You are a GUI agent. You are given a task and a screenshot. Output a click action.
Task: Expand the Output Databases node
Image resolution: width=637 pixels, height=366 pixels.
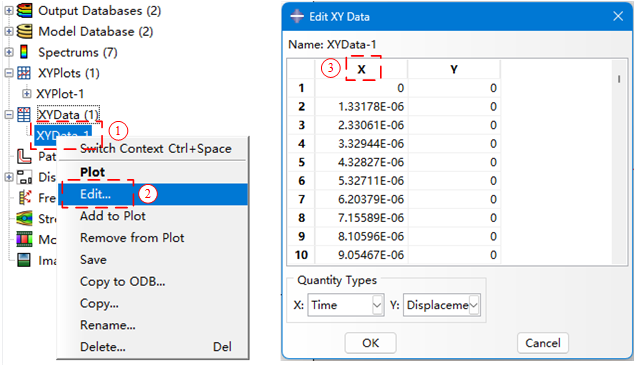[x=9, y=11]
